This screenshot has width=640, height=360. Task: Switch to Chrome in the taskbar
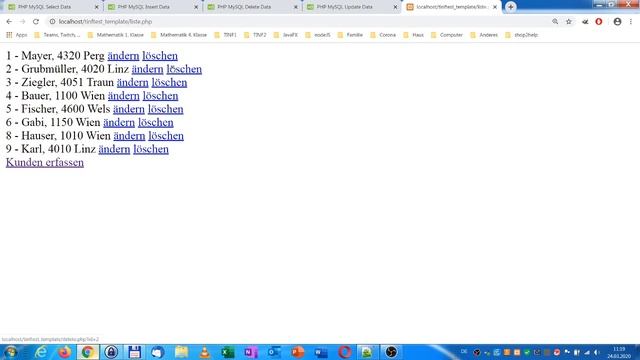click(x=87, y=352)
